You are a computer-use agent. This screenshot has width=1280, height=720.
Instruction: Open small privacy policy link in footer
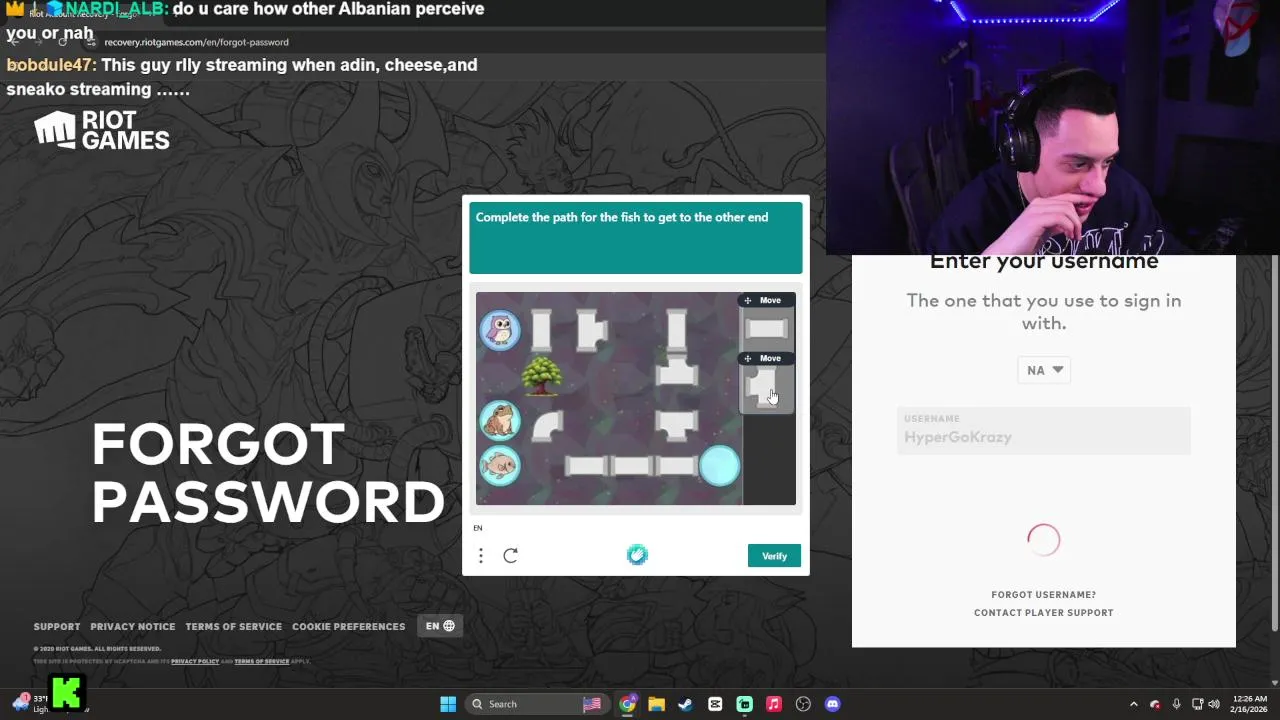[195, 661]
